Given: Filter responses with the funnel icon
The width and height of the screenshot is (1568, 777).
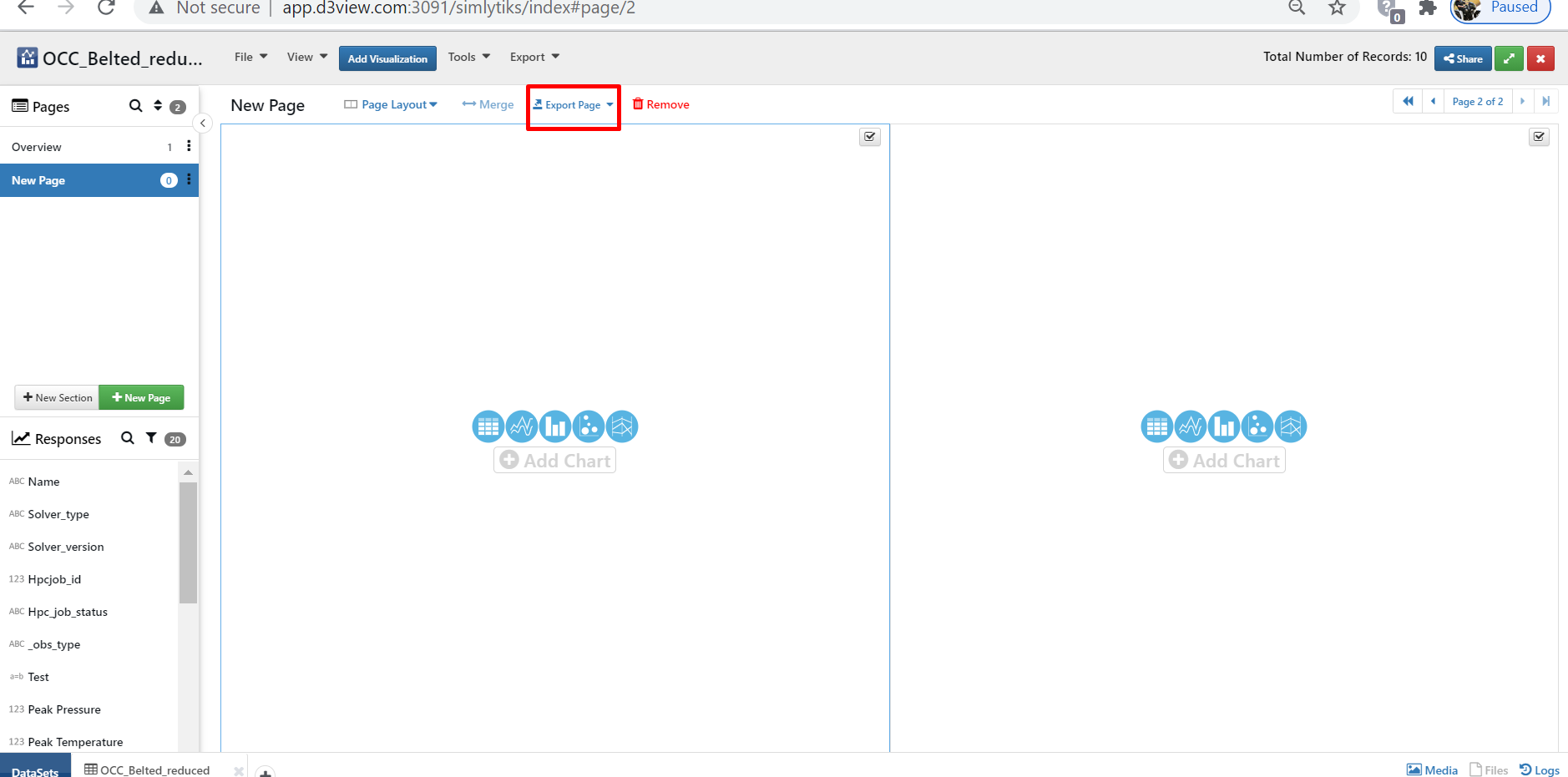Looking at the screenshot, I should pyautogui.click(x=151, y=438).
